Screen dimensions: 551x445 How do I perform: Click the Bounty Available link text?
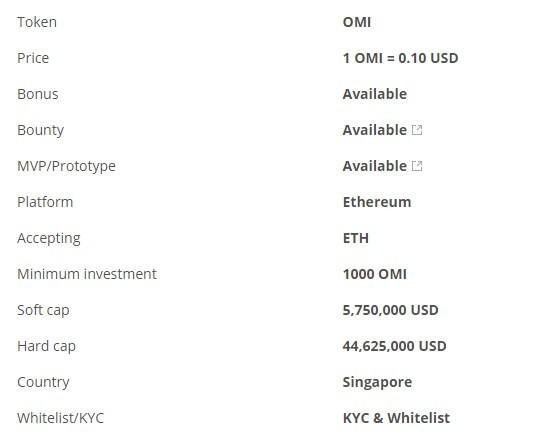click(375, 130)
